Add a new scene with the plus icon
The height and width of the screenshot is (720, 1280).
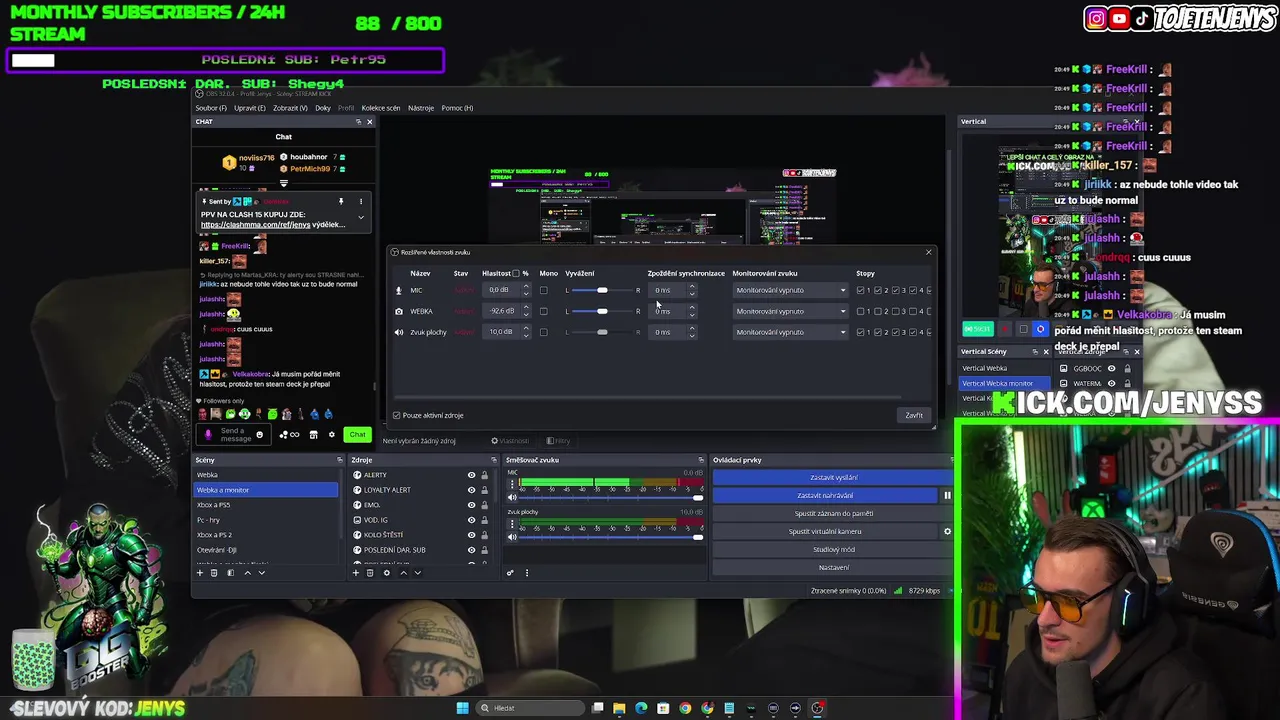(x=200, y=573)
